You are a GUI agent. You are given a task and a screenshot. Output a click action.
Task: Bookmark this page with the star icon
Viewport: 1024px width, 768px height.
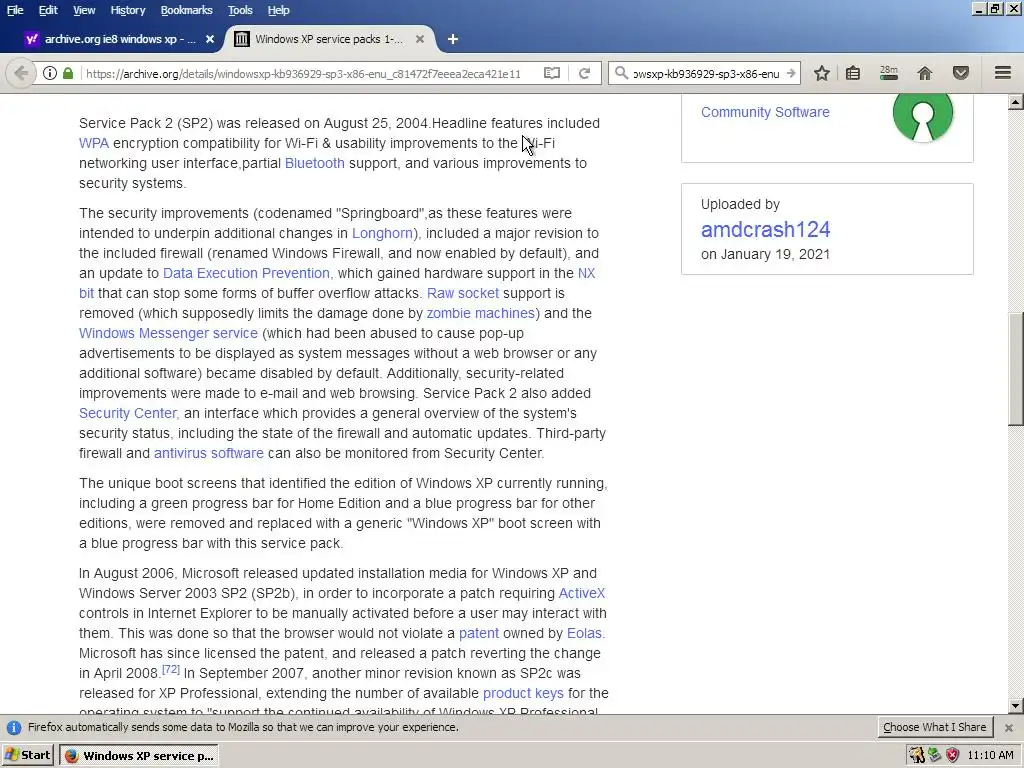point(822,73)
